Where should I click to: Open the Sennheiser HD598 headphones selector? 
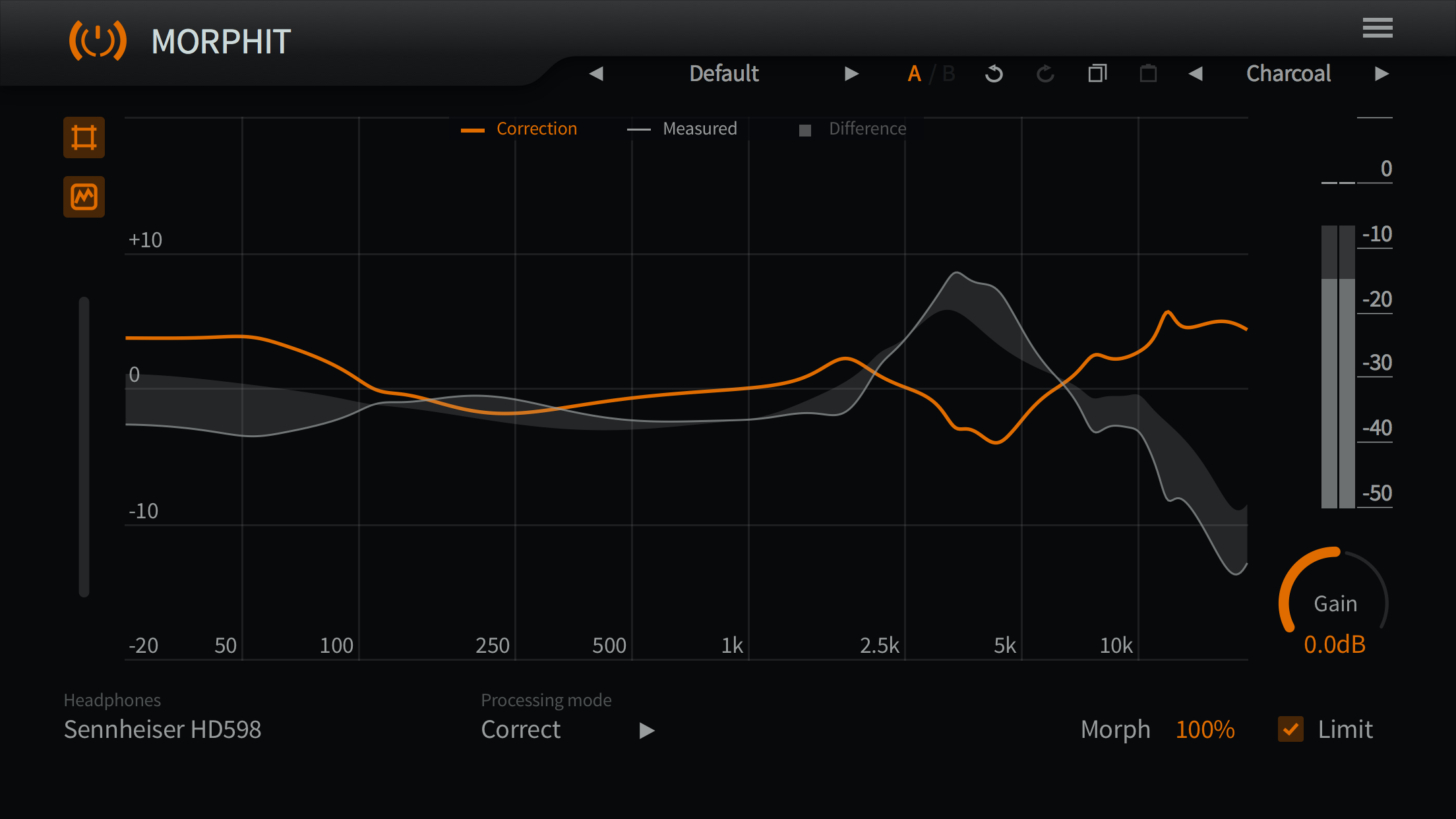(162, 730)
